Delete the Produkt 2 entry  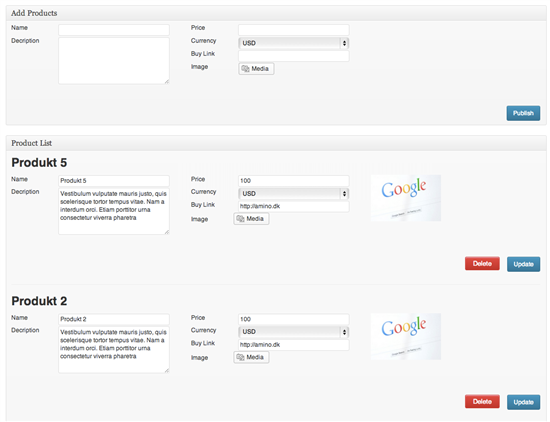[x=482, y=402]
